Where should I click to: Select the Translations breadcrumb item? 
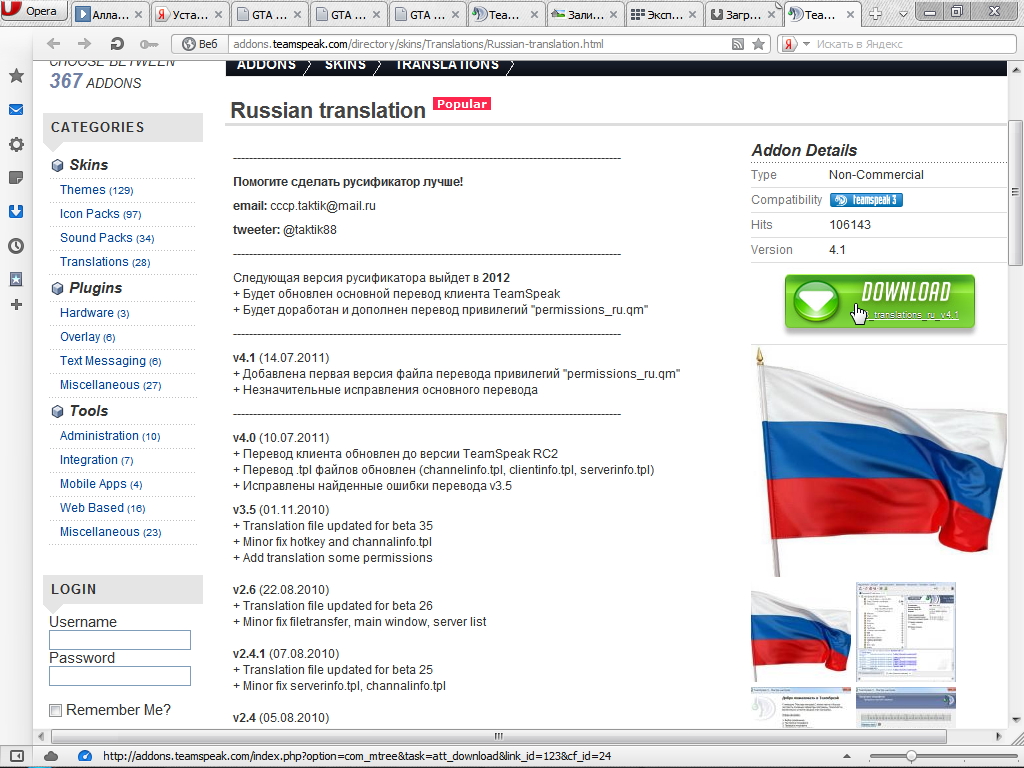pos(447,65)
